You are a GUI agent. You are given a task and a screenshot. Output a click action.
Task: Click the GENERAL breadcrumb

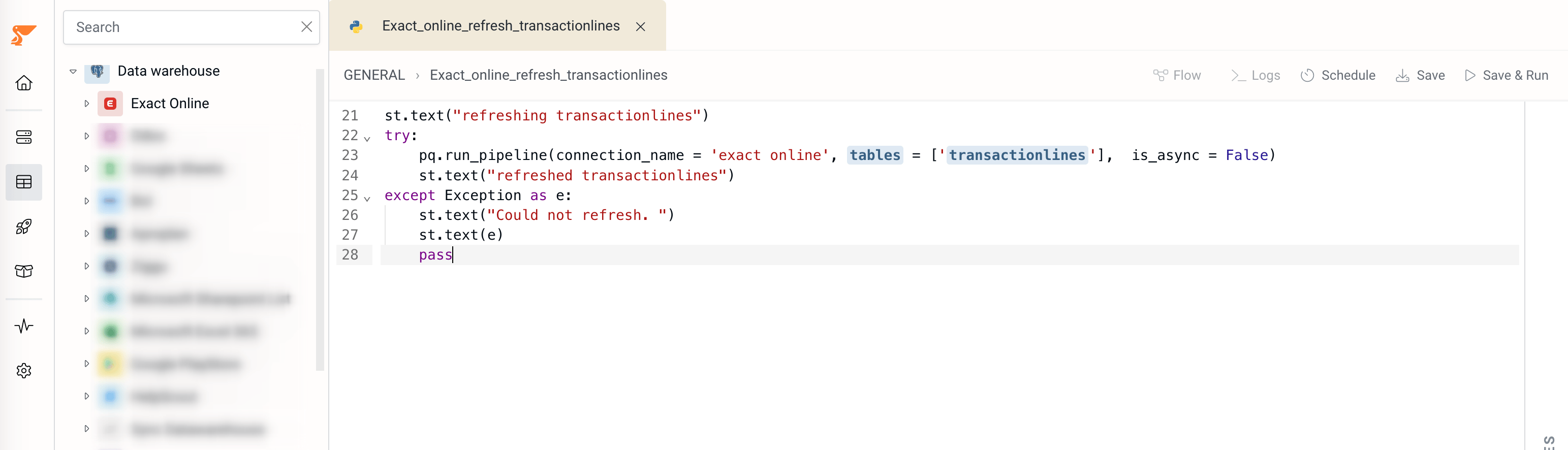(x=374, y=75)
